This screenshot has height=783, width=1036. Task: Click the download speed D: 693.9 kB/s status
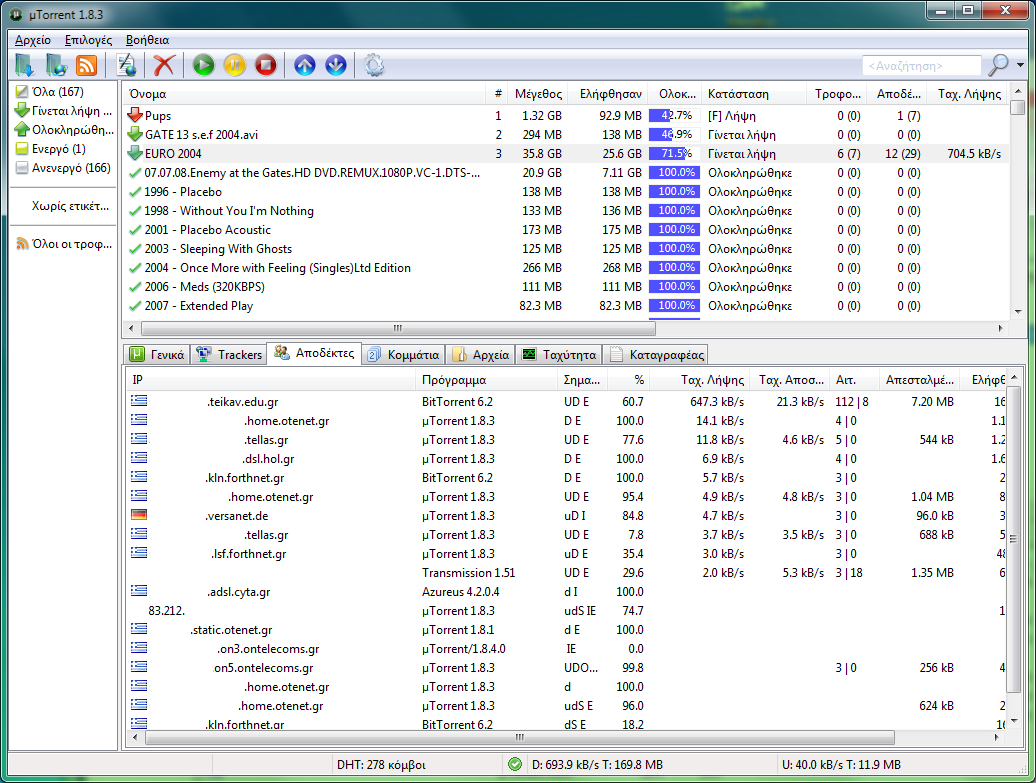tap(597, 765)
